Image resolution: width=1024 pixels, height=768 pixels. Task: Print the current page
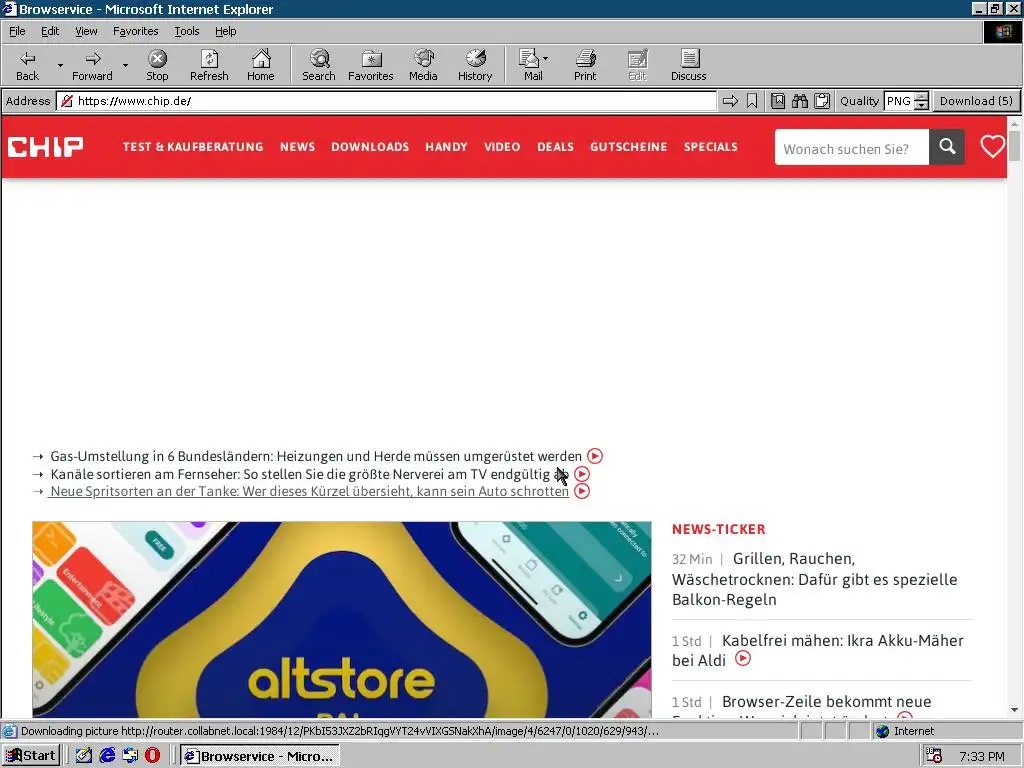[x=585, y=65]
